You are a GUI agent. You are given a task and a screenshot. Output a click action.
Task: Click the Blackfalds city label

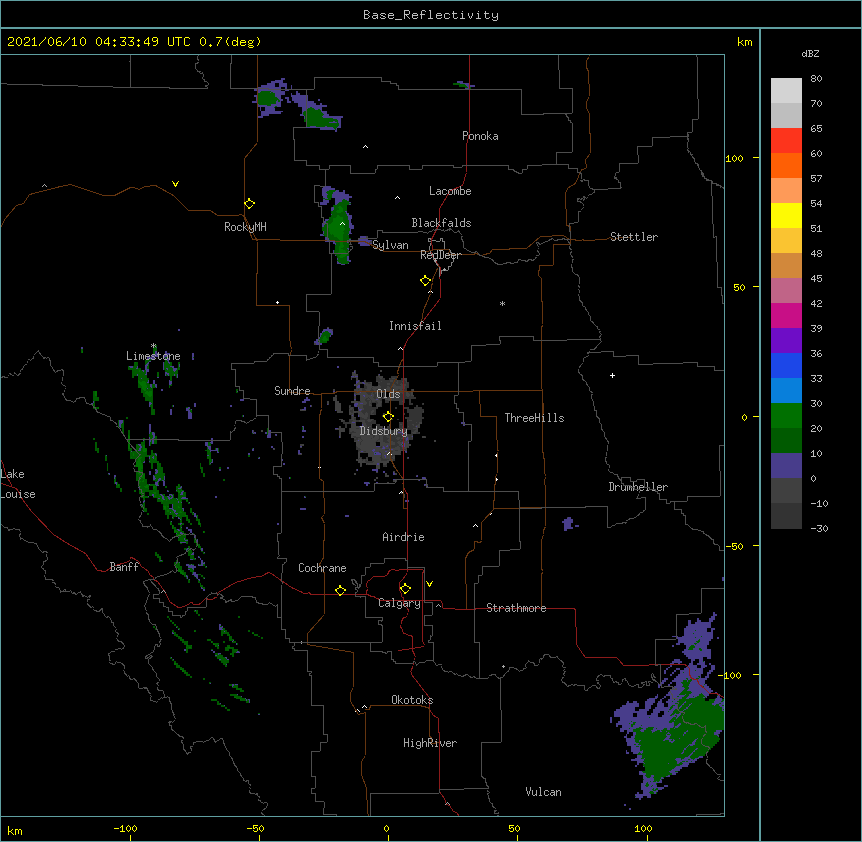tap(441, 223)
